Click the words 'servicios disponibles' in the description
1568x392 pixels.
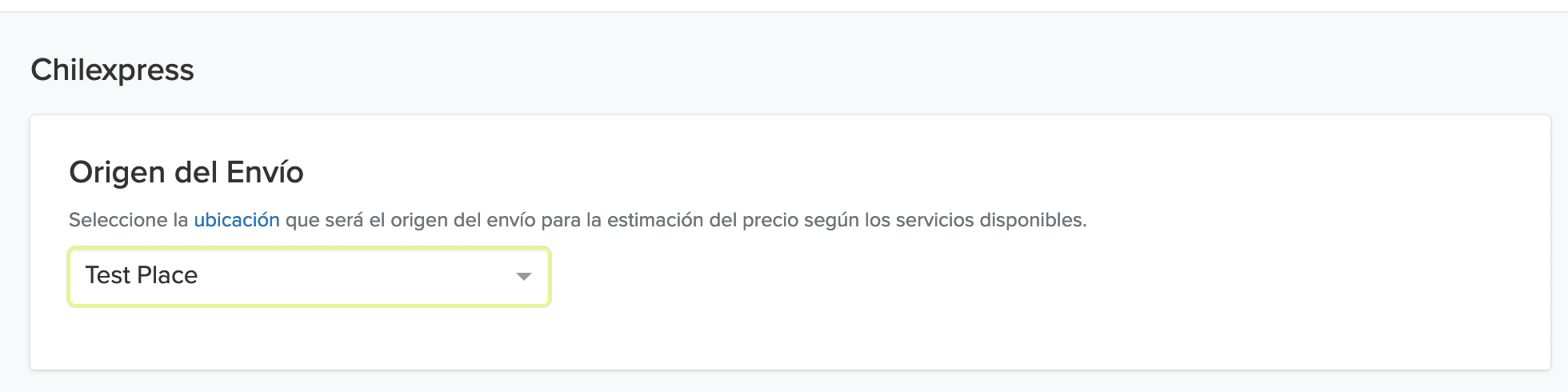point(990,220)
